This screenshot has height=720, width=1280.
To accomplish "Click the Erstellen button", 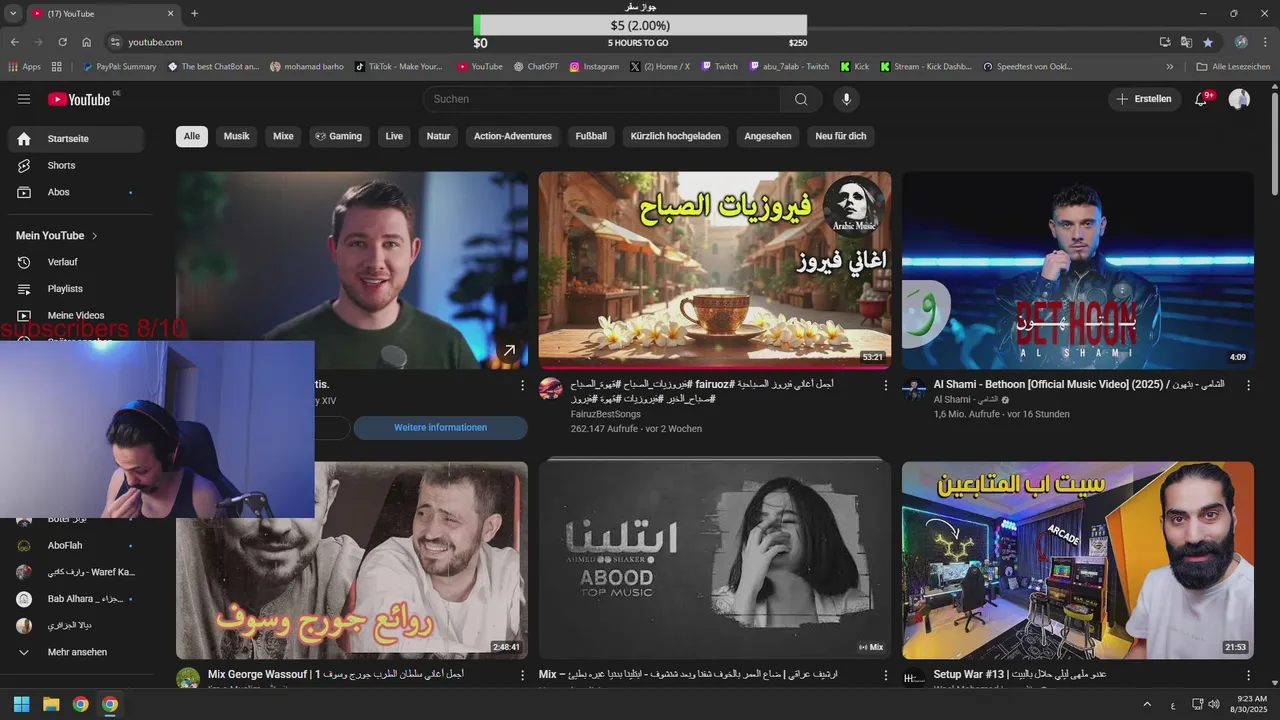I will pos(1143,99).
